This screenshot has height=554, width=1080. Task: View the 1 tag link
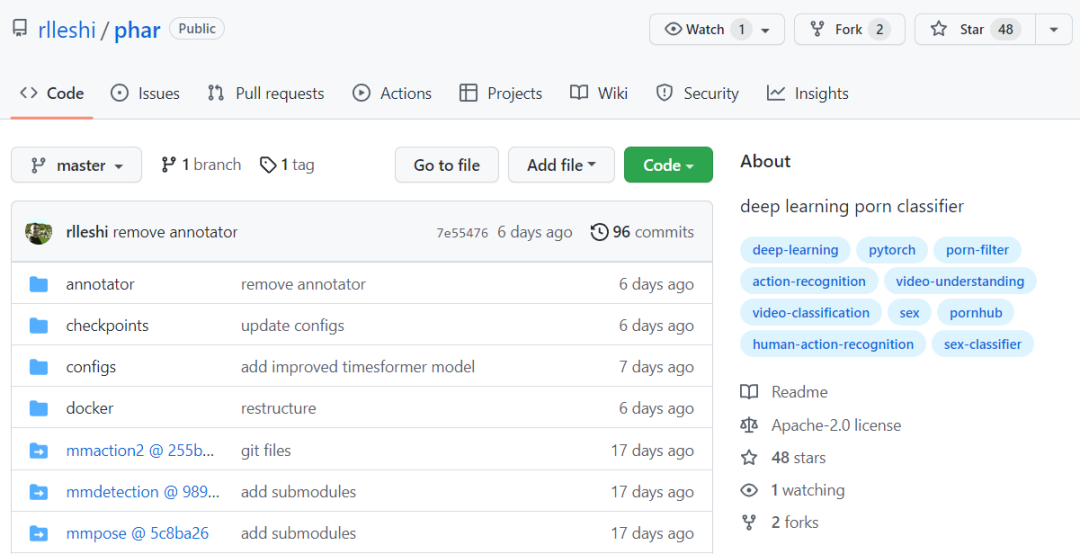287,165
